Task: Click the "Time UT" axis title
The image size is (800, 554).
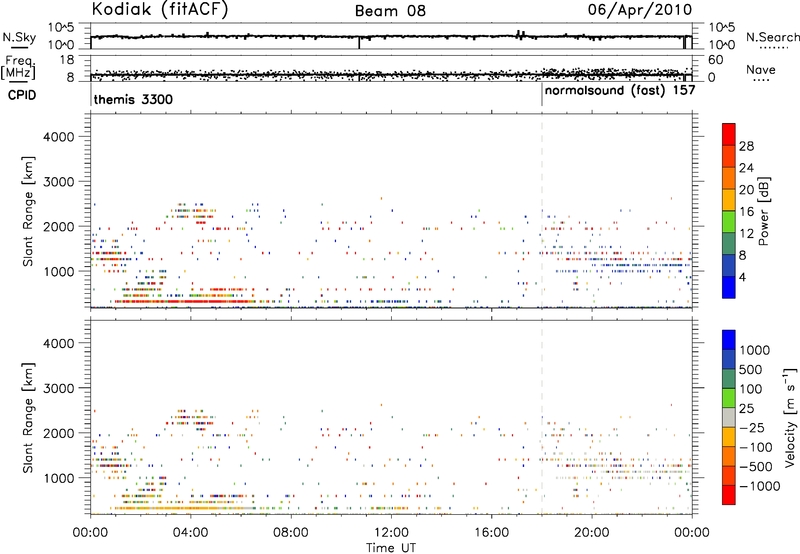Action: (x=391, y=548)
